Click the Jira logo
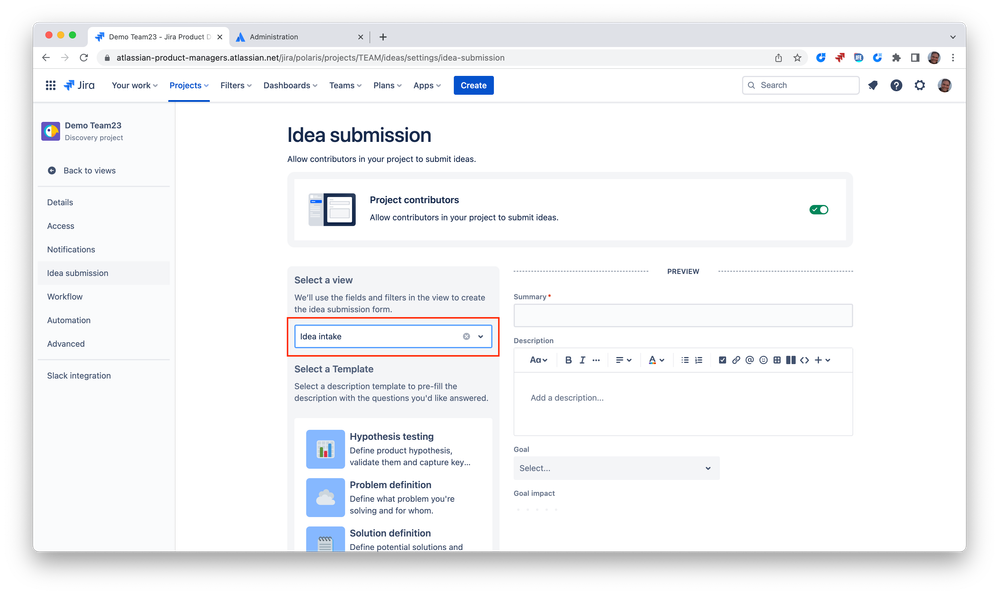The height and width of the screenshot is (595, 999). coord(79,85)
